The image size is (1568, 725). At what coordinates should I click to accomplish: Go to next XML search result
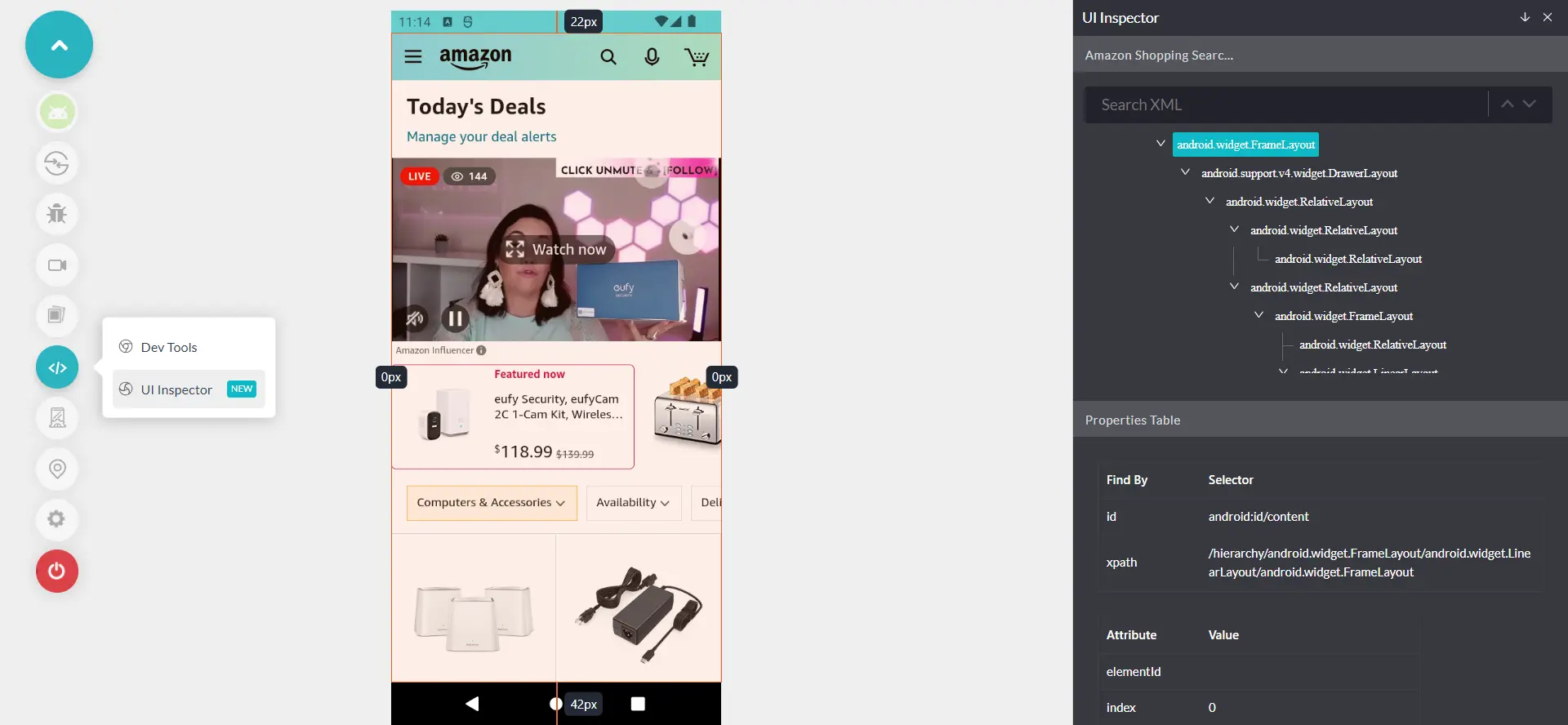1530,105
